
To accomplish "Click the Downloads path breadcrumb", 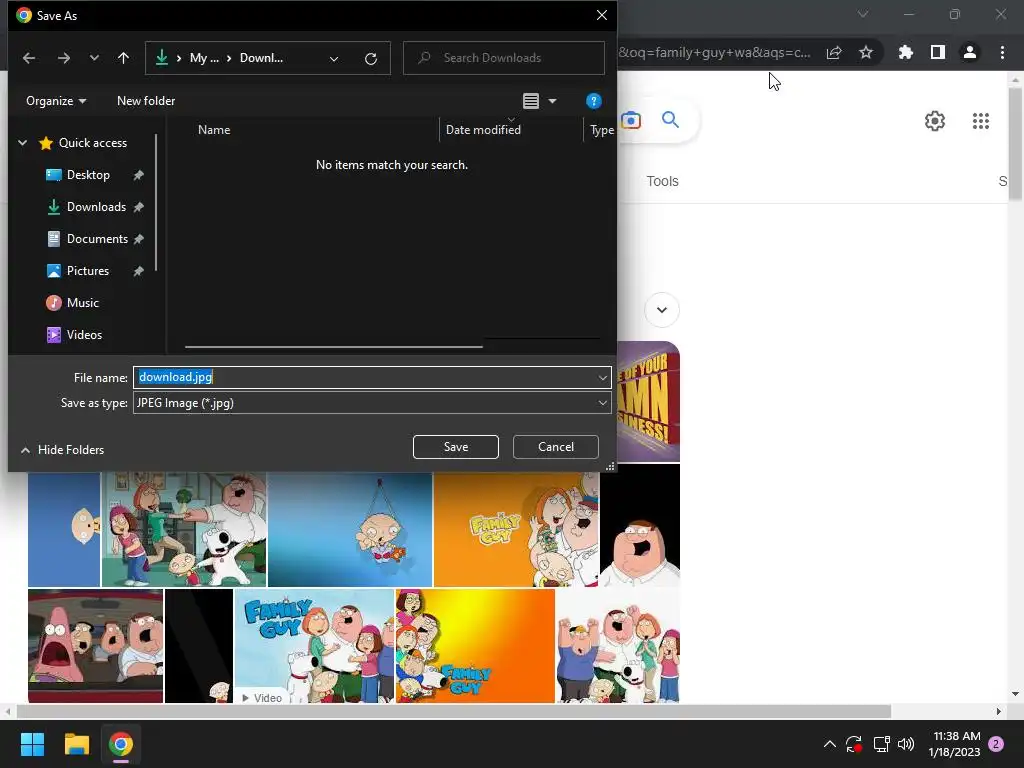I will [261, 58].
